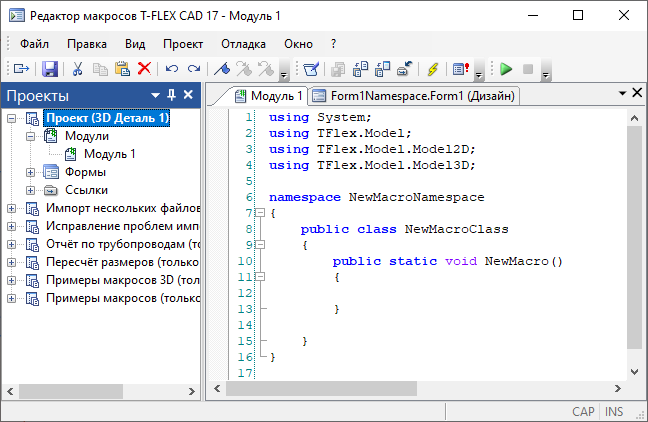Click the Save icon in the toolbar
The width and height of the screenshot is (648, 422).
(x=49, y=69)
